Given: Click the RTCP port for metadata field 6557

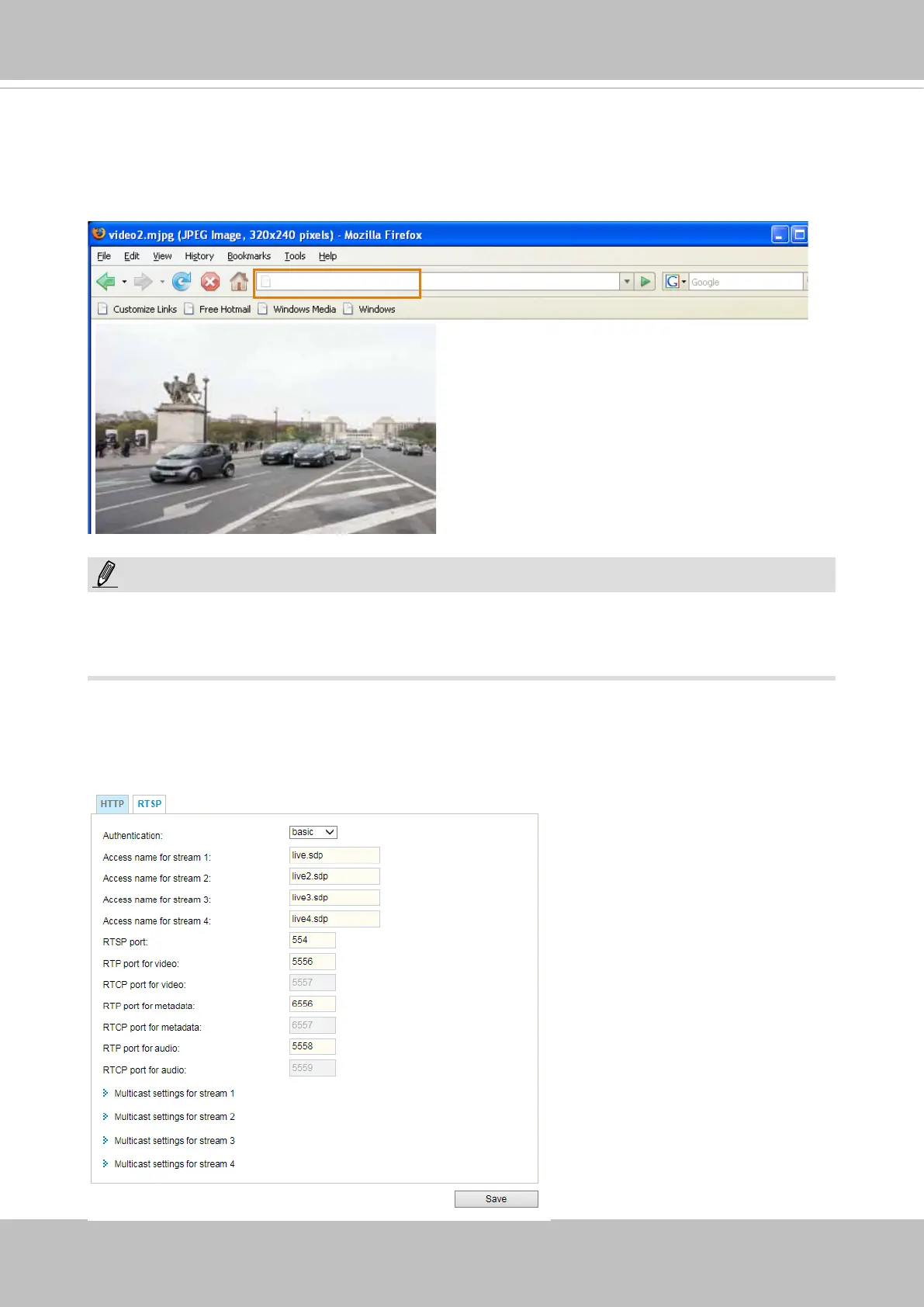Looking at the screenshot, I should pyautogui.click(x=313, y=1025).
